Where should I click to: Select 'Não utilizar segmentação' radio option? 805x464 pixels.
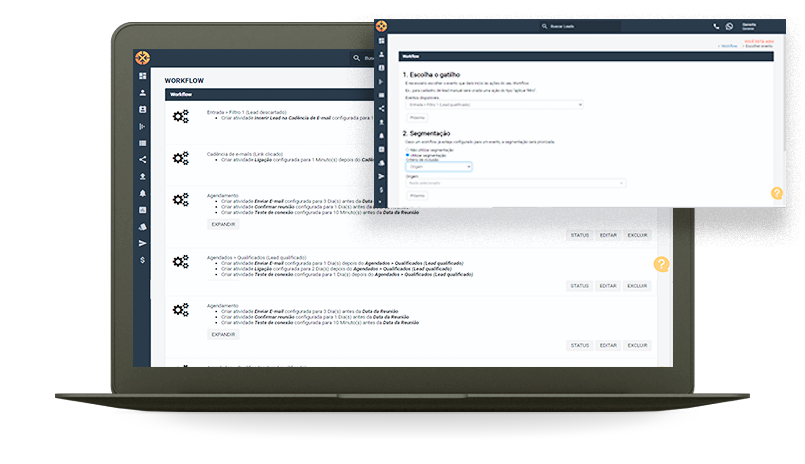[x=405, y=150]
